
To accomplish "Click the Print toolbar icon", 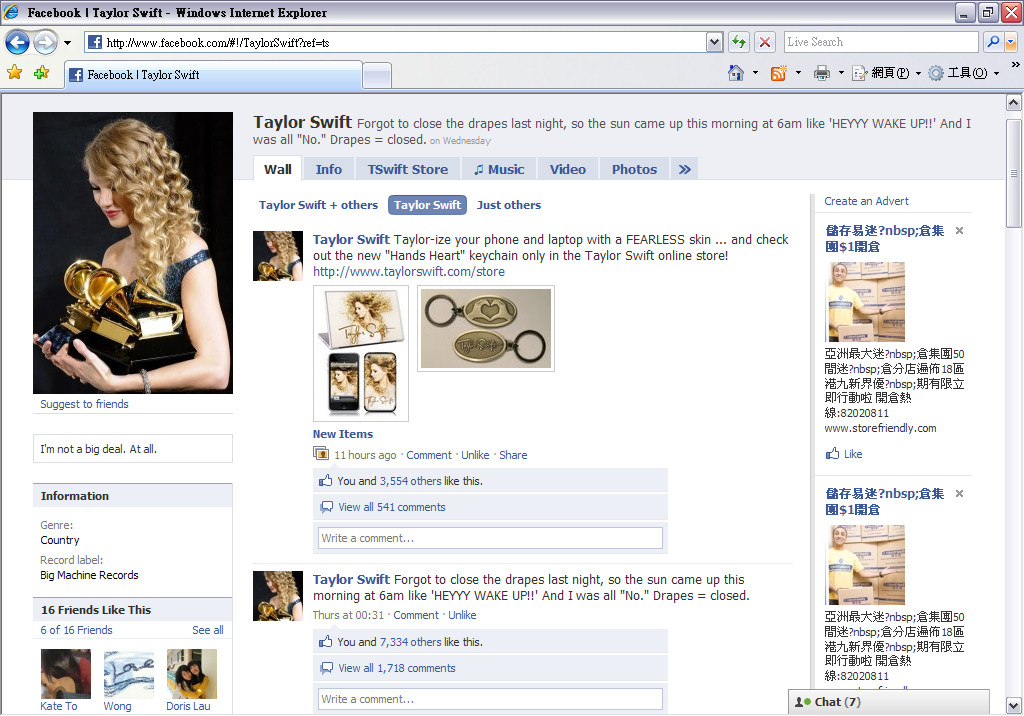I will [x=822, y=73].
